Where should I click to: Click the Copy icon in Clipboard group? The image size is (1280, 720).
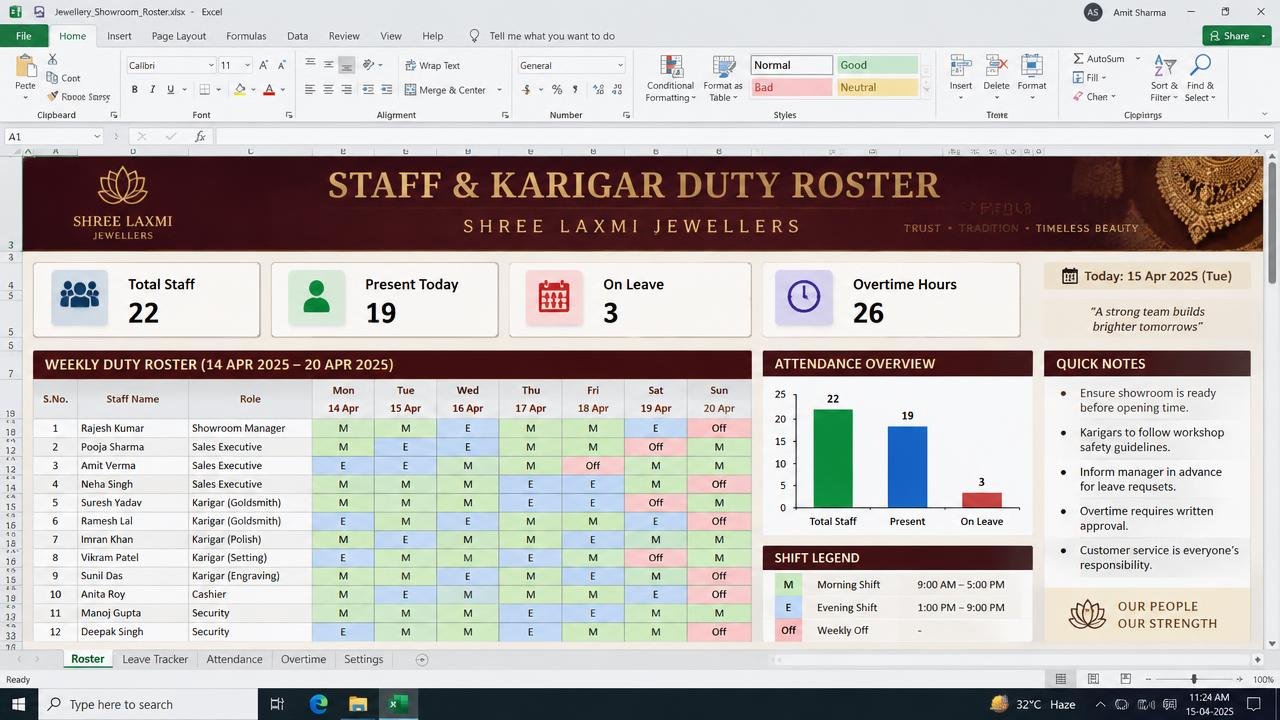52,78
